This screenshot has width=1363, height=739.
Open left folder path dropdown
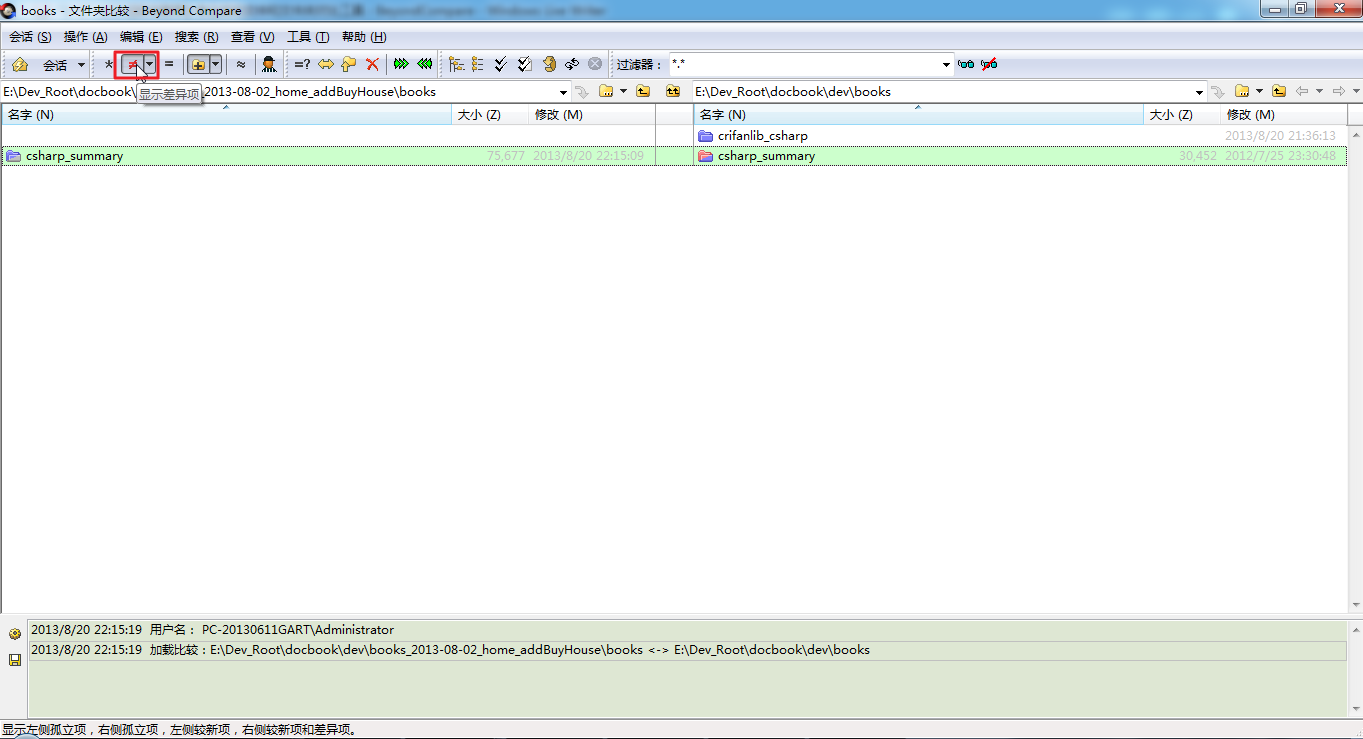tap(564, 92)
